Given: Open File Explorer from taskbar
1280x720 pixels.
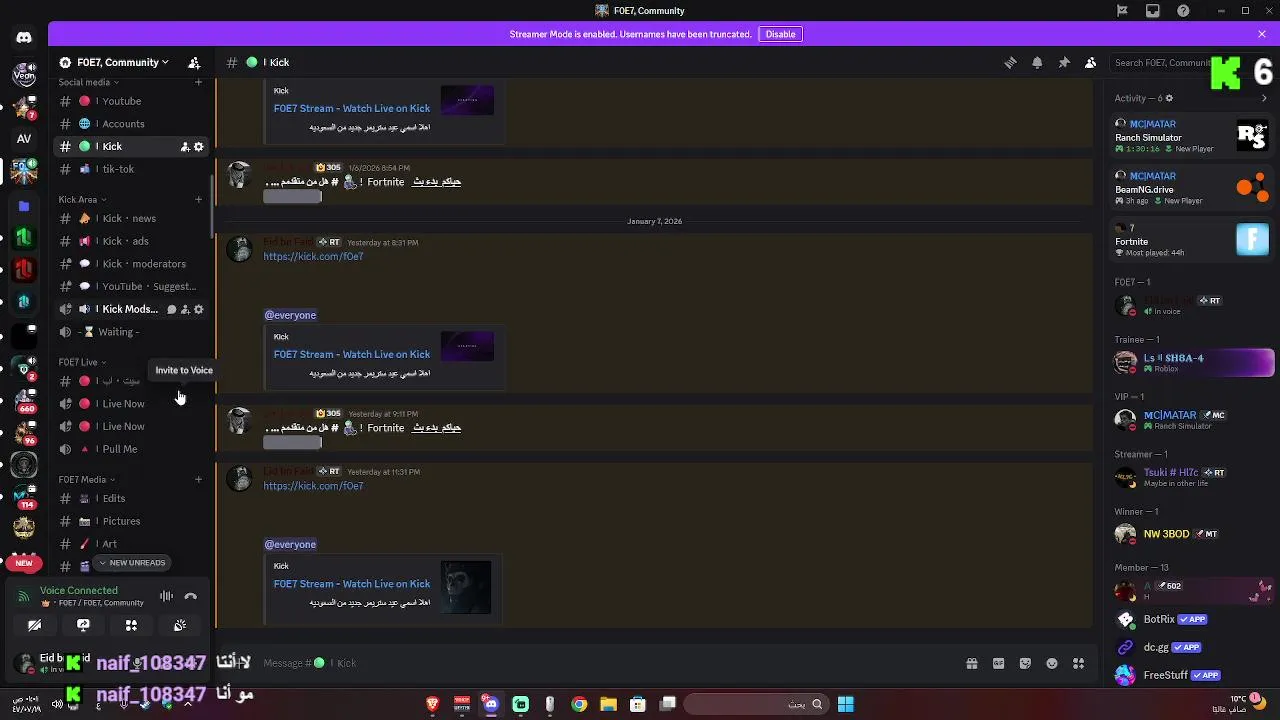Looking at the screenshot, I should coord(608,704).
